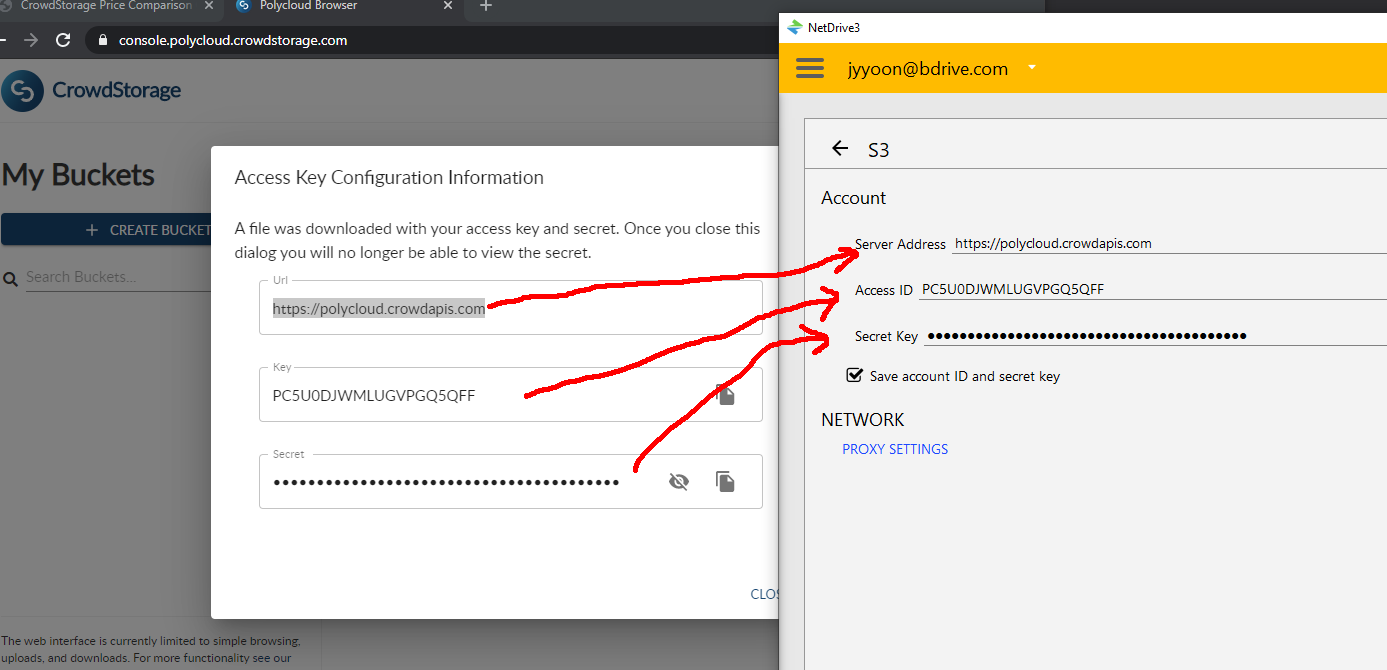View site security lock info
This screenshot has height=670, width=1387.
point(102,41)
